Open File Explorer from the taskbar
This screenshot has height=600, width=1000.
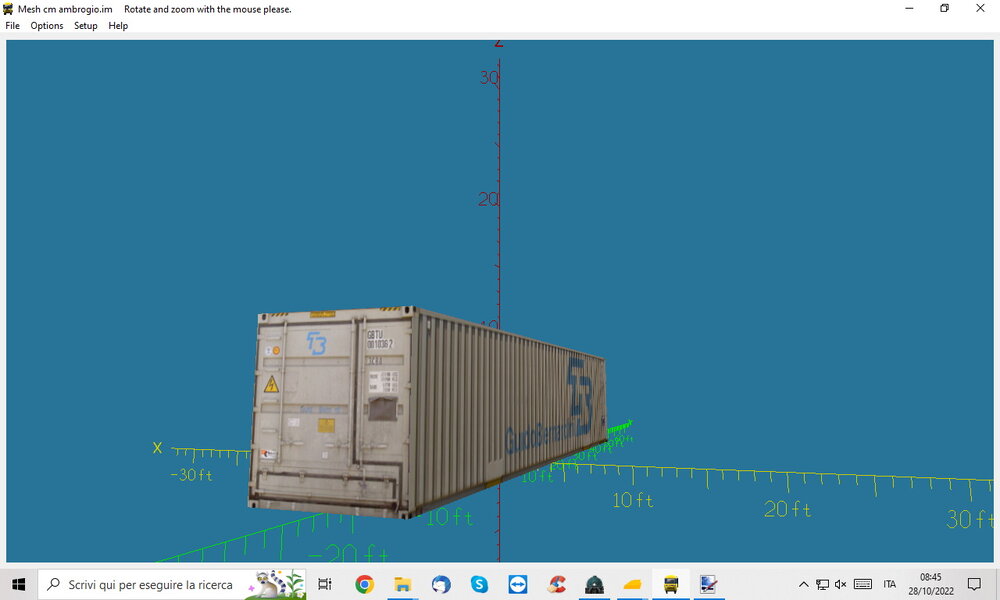[402, 584]
